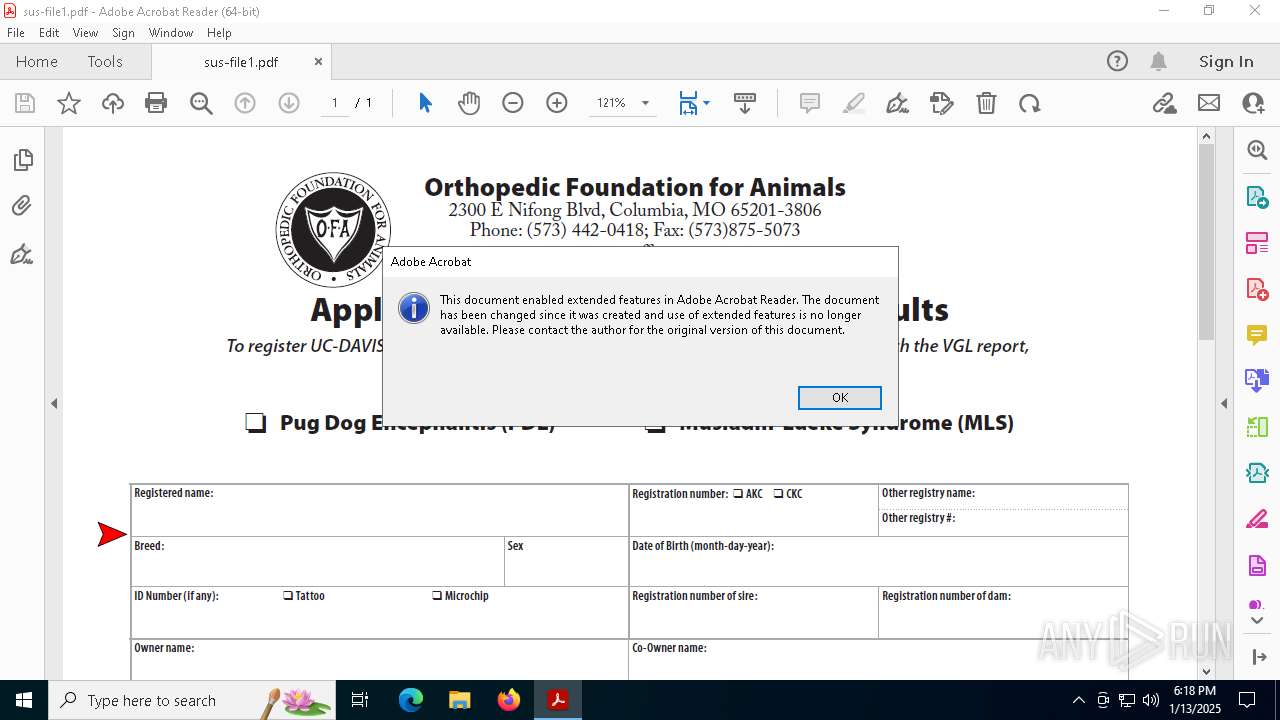Click the Save file icon
The width and height of the screenshot is (1280, 720).
(25, 103)
